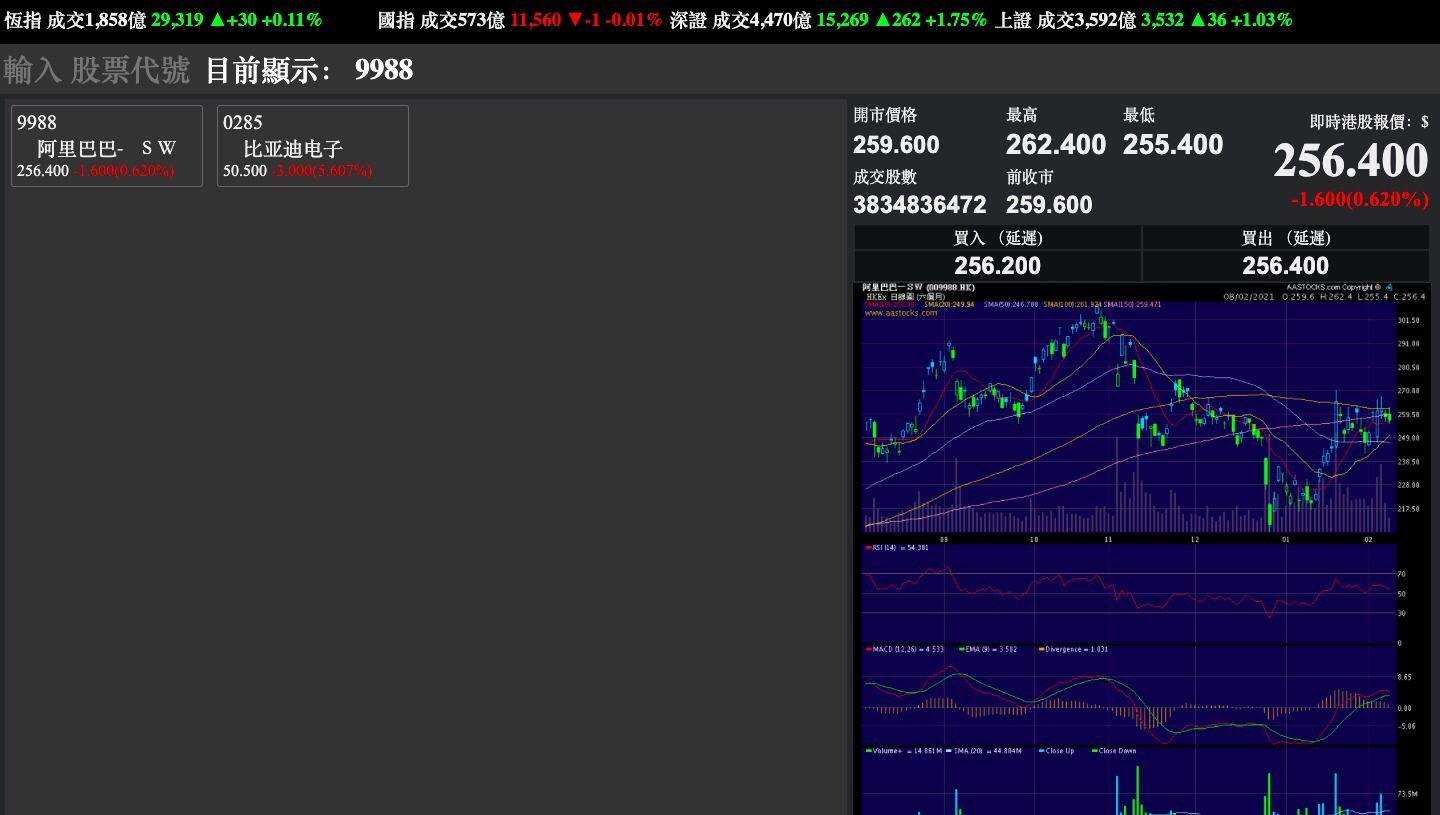Click the 買入 (延遲) header
This screenshot has width=1440, height=815.
pyautogui.click(x=998, y=238)
